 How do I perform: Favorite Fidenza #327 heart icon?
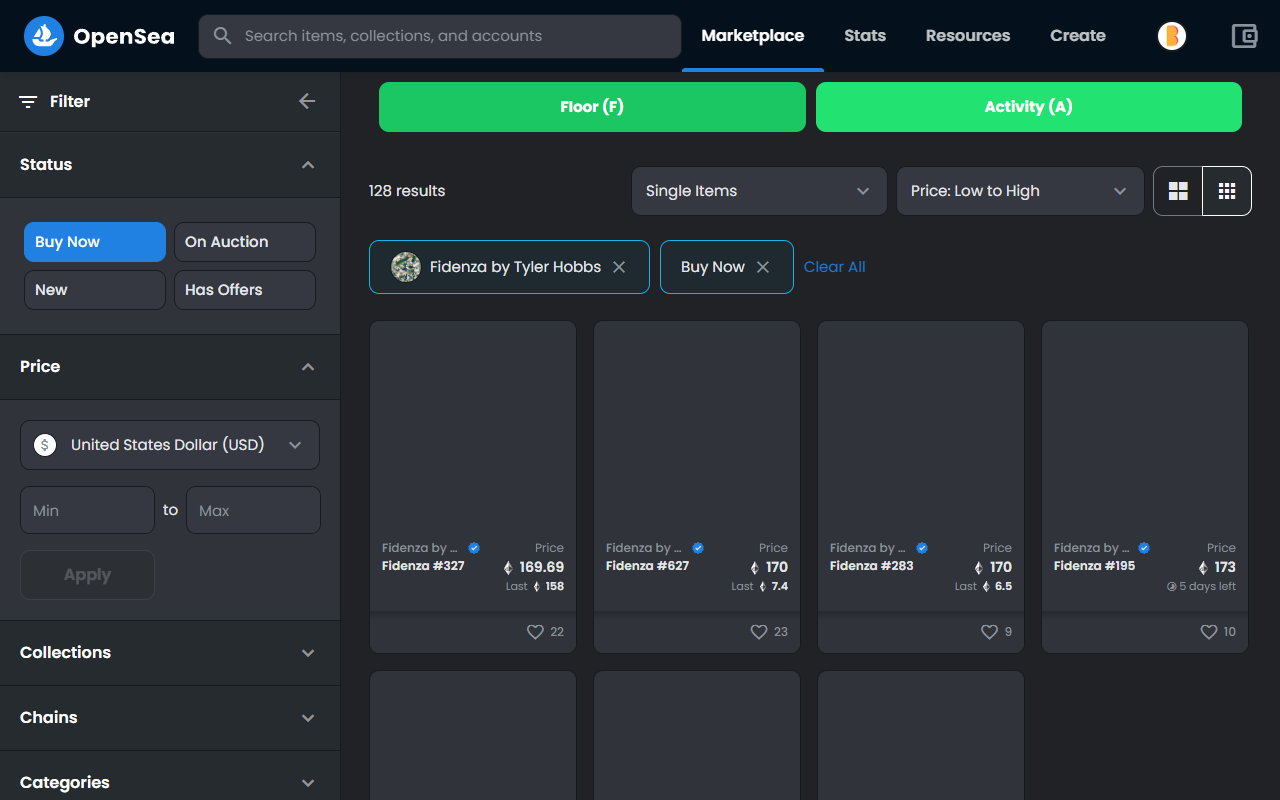pyautogui.click(x=535, y=632)
